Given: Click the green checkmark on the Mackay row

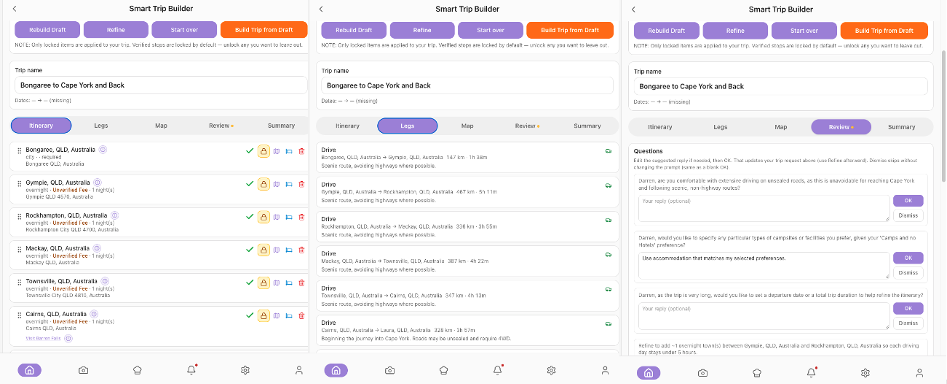Looking at the screenshot, I should [x=249, y=250].
